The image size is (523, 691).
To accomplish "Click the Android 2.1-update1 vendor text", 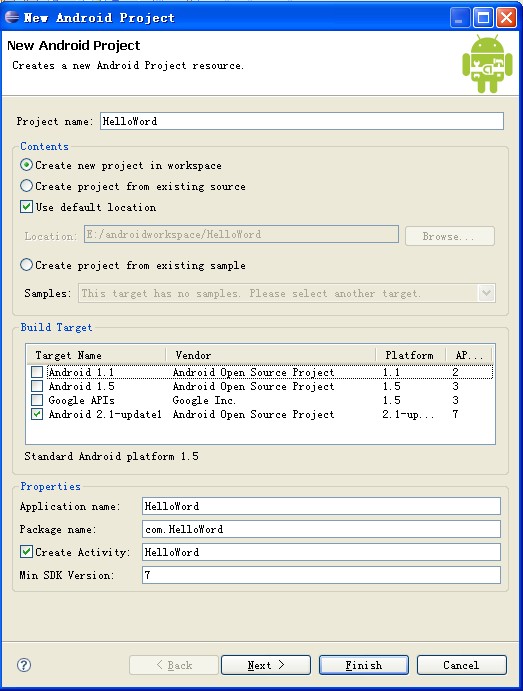I will tap(253, 414).
